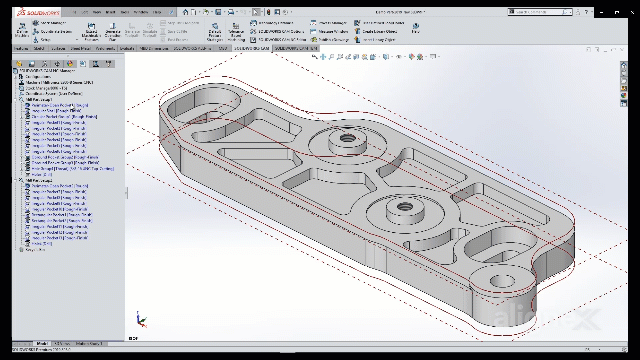Launch SOLIDWORKS CAM NC Editor
The width and height of the screenshot is (640, 360).
coord(278,40)
